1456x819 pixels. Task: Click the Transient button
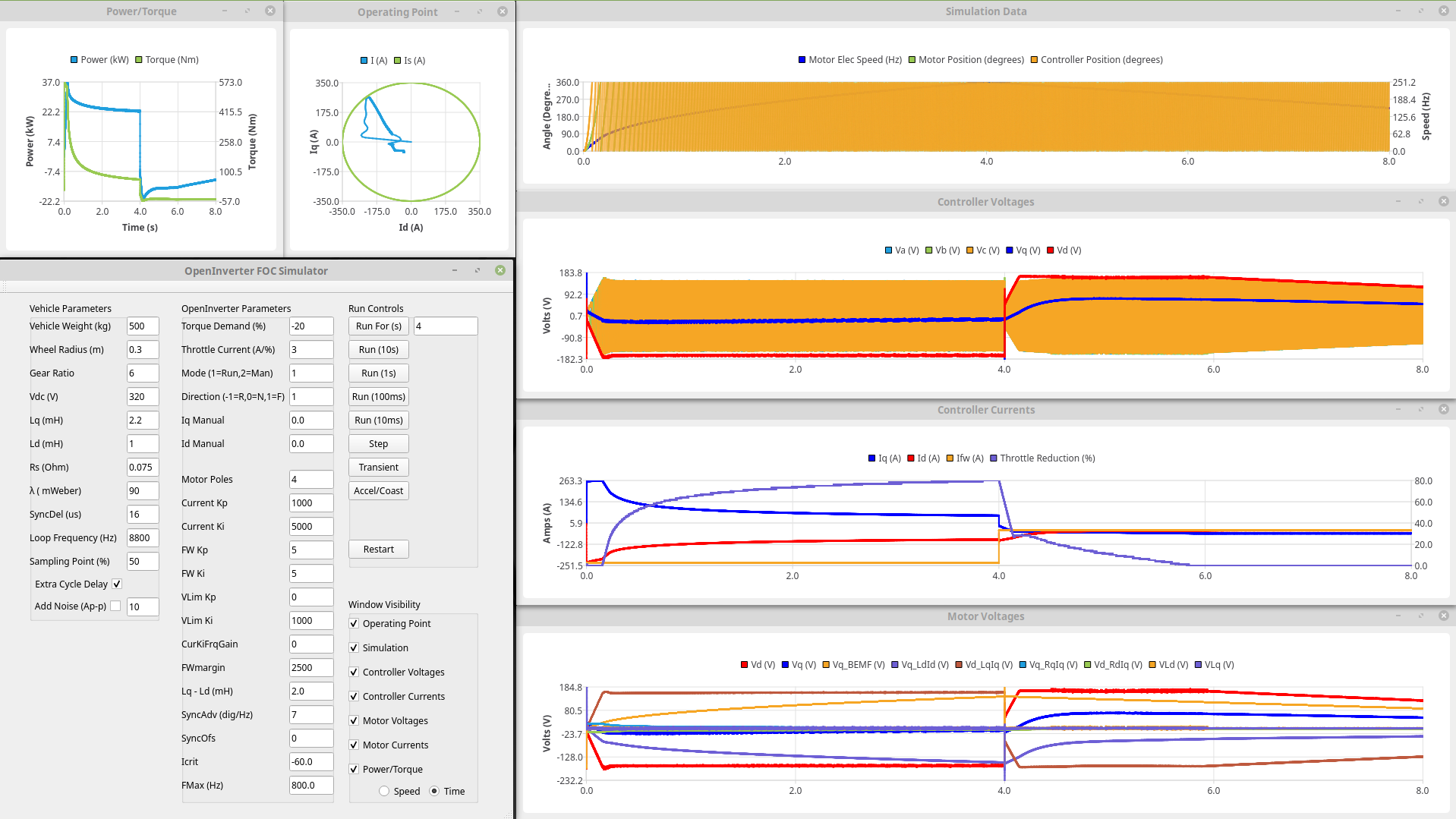point(378,467)
